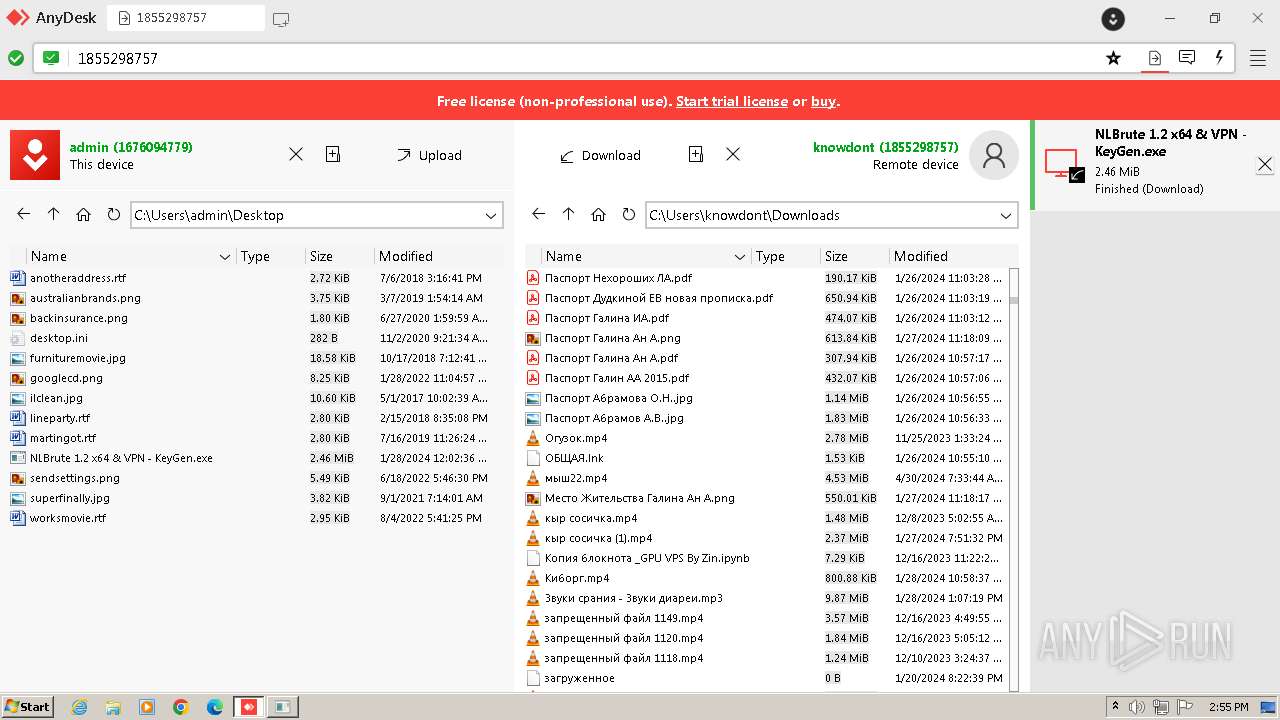1280x720 pixels.
Task: Select googlecd.png in local list
Action: point(66,378)
